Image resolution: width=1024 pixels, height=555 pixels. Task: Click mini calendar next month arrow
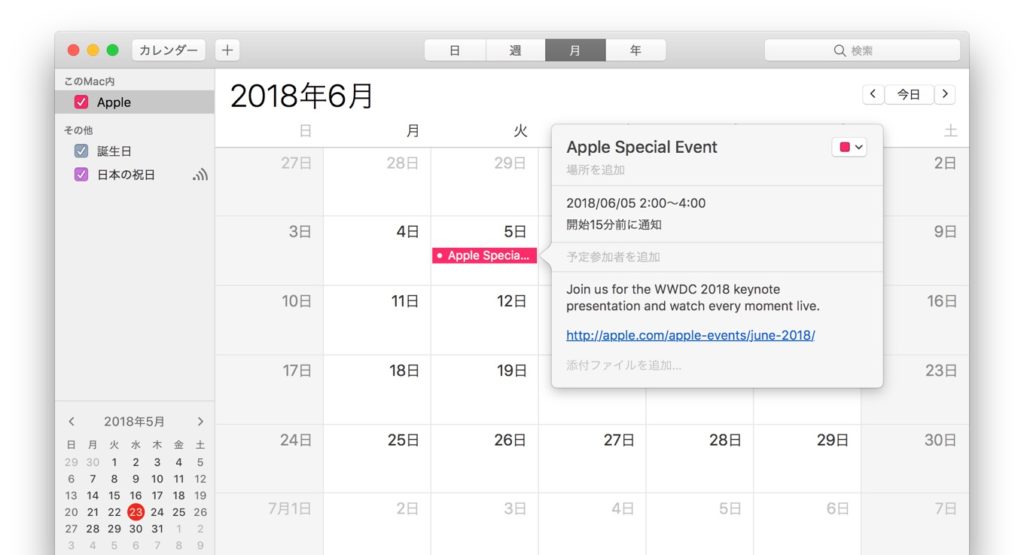(200, 422)
